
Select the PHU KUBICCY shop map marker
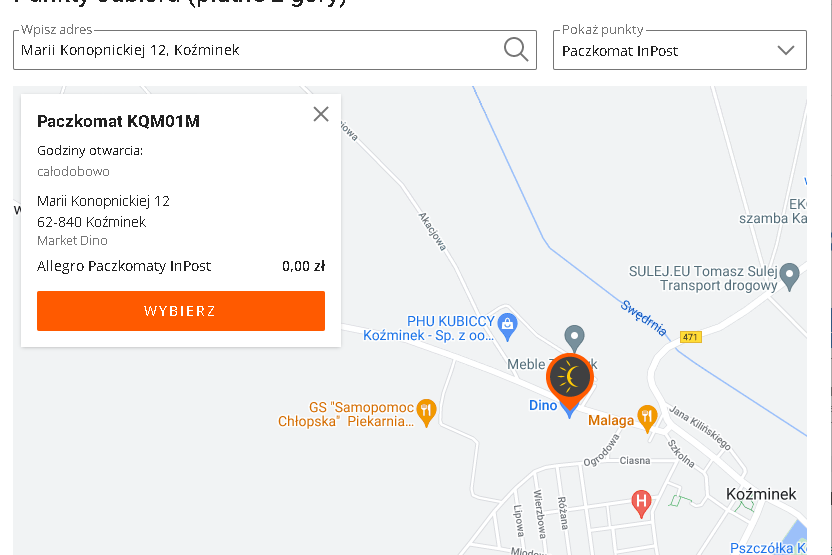(508, 326)
